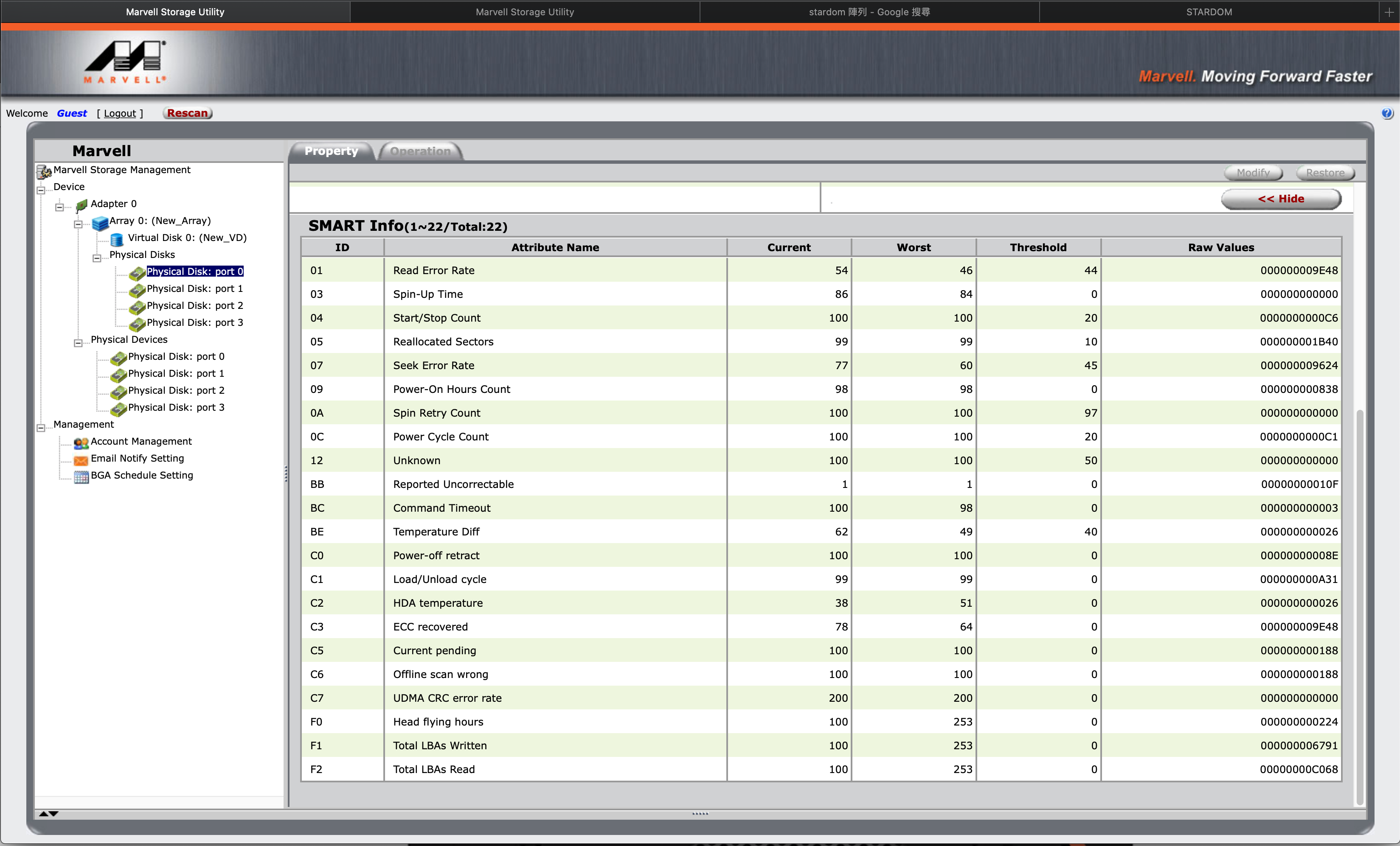Click the Raw Values column header
This screenshot has width=1400, height=846.
coord(1221,247)
